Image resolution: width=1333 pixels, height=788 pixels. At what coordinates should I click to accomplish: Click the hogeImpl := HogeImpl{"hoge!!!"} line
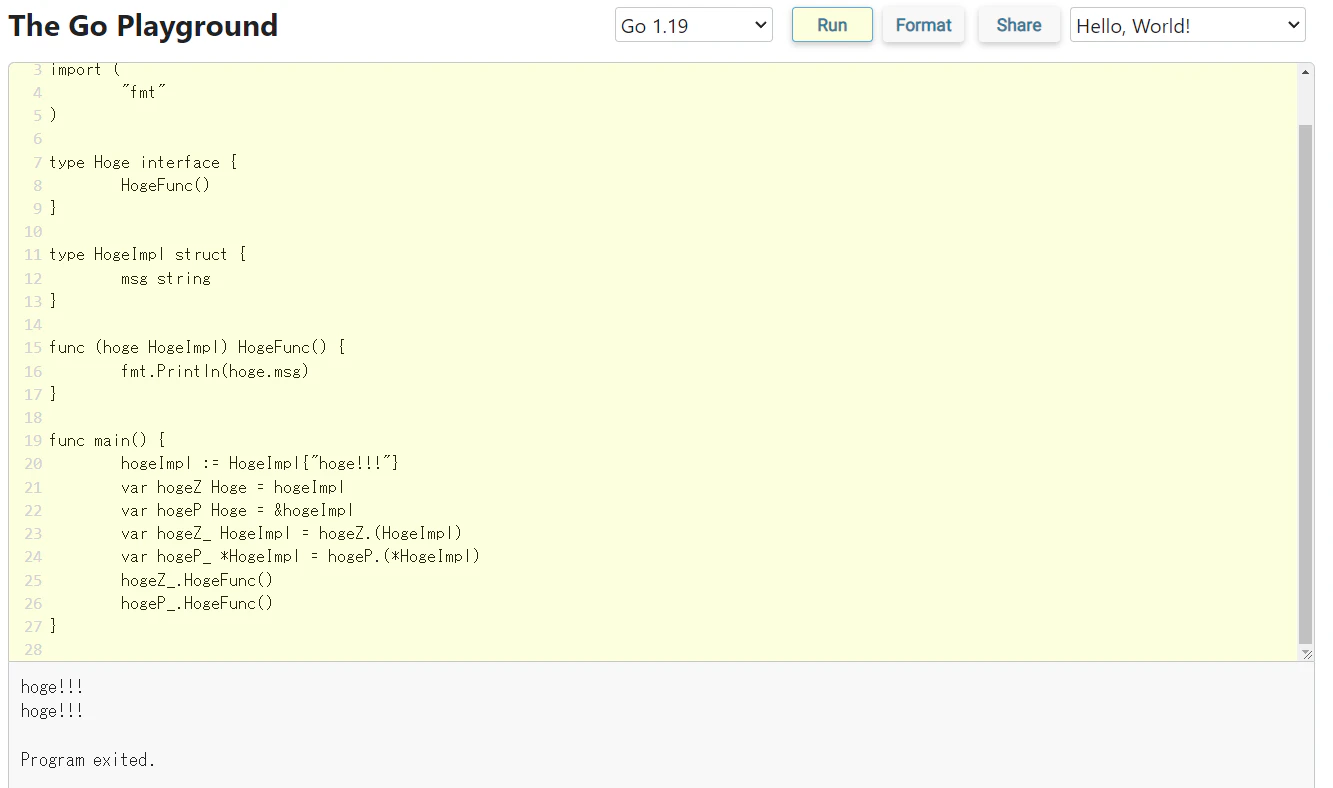tap(260, 463)
